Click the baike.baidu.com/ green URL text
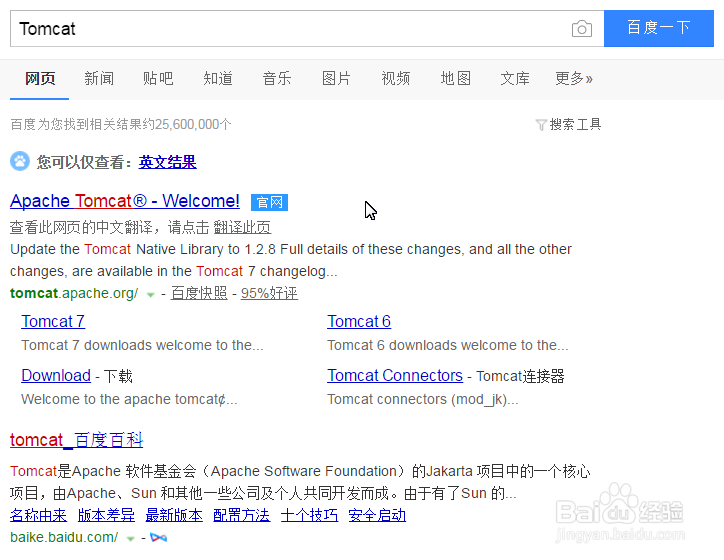This screenshot has height=560, width=724. (64, 537)
